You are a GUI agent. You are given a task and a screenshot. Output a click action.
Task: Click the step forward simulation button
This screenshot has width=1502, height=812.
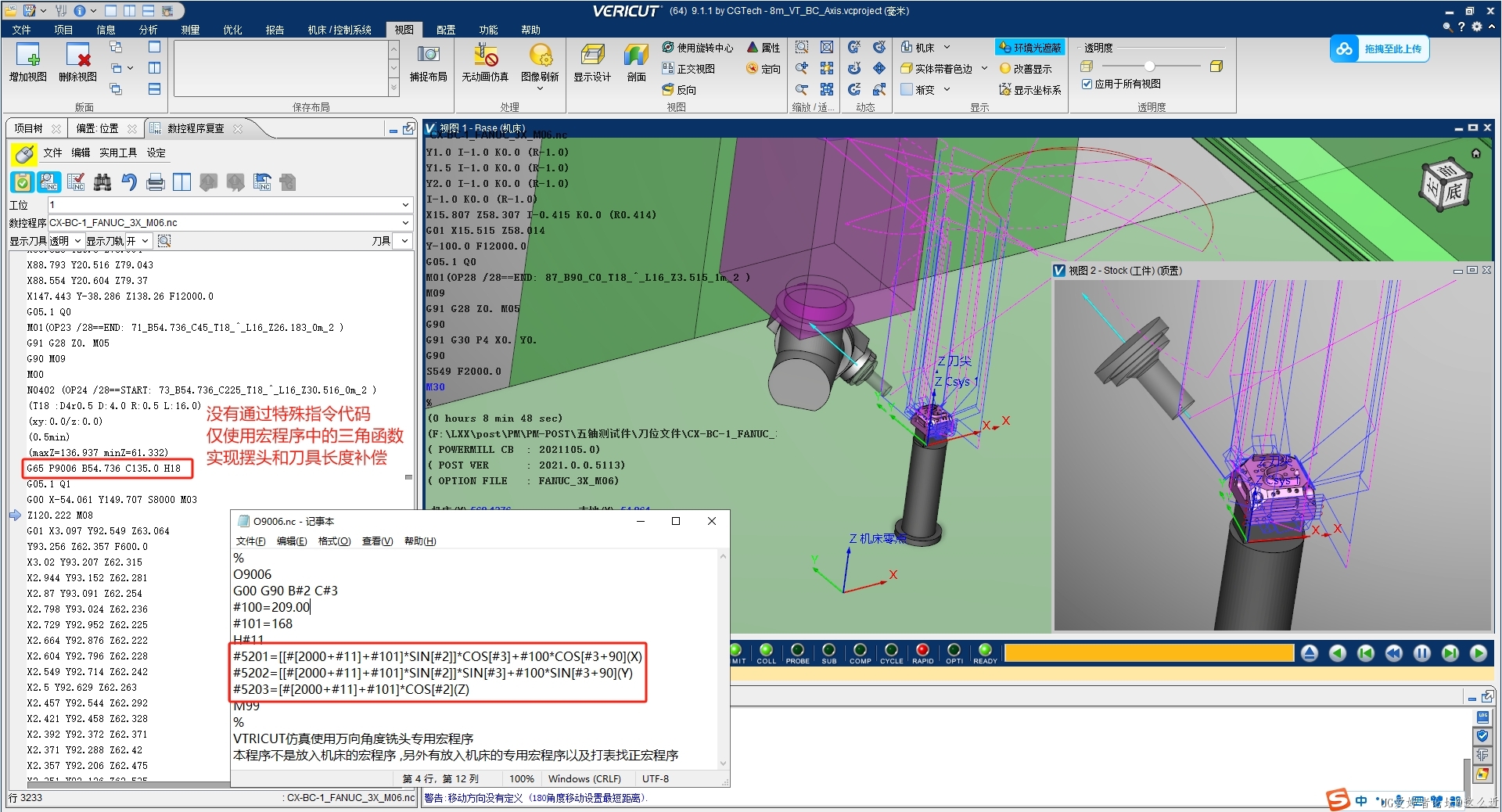(x=1450, y=653)
